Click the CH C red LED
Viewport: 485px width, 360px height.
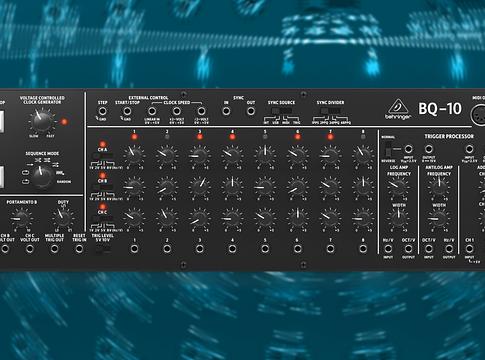tap(103, 207)
